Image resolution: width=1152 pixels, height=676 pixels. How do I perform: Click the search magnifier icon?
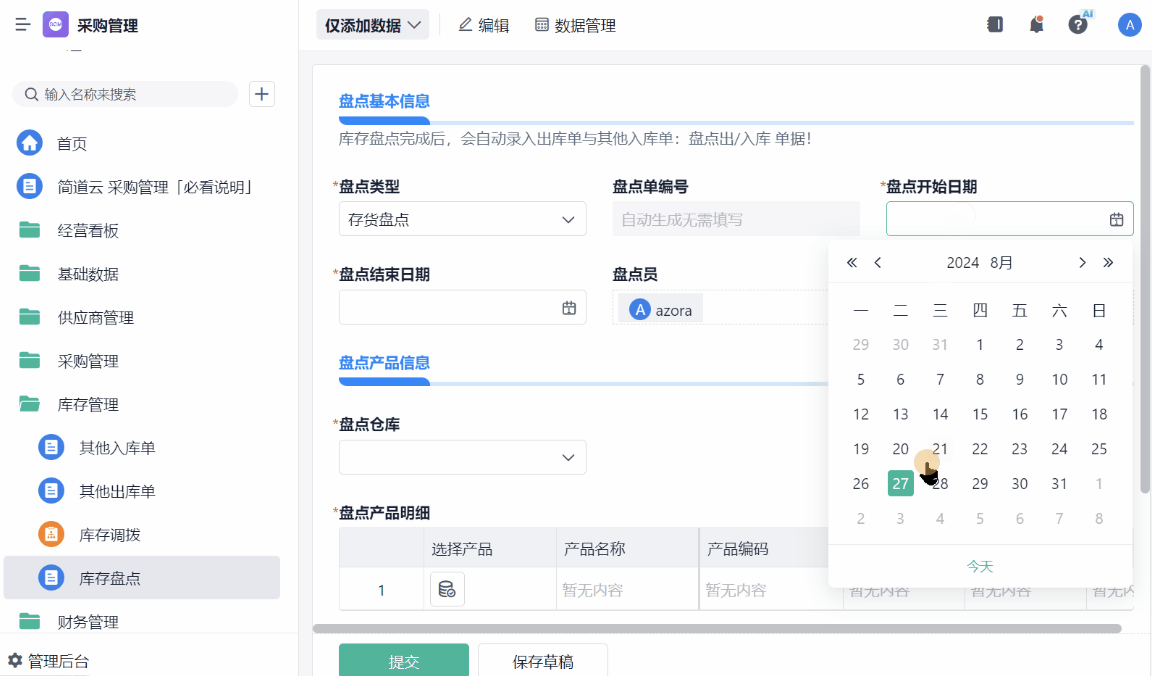(x=32, y=94)
